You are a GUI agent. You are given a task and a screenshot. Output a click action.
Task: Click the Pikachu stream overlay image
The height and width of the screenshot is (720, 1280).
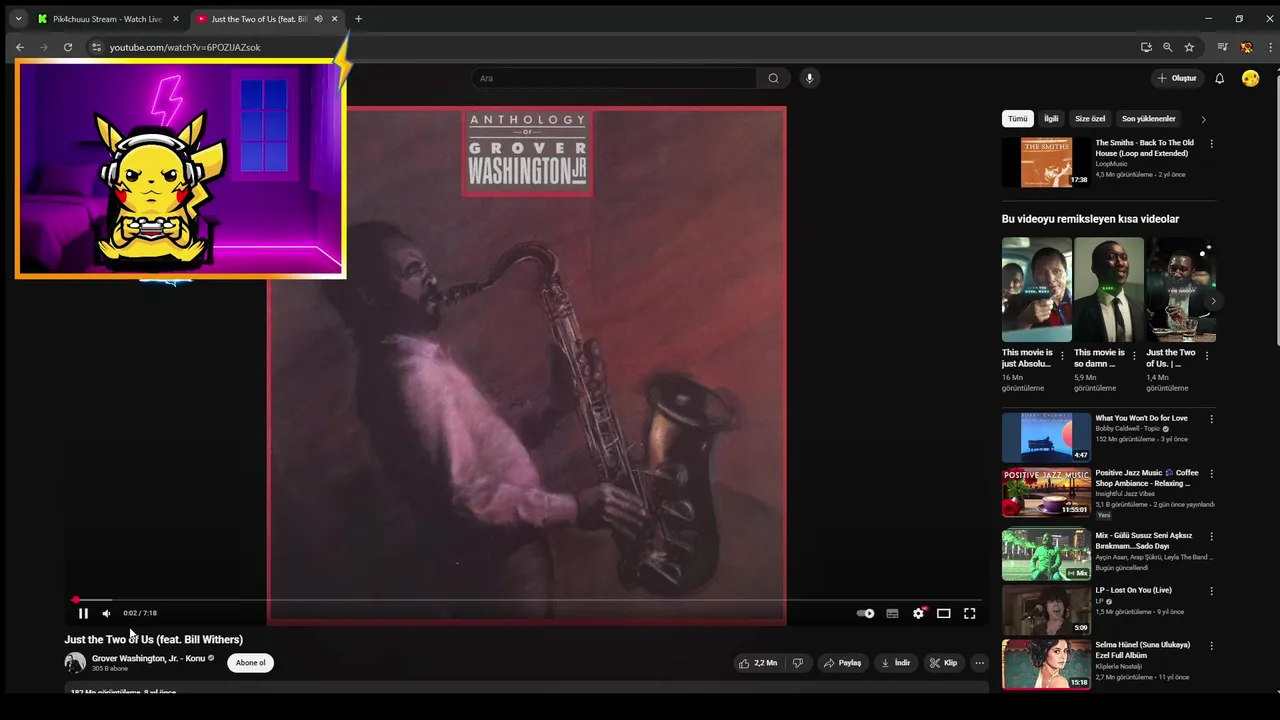181,168
